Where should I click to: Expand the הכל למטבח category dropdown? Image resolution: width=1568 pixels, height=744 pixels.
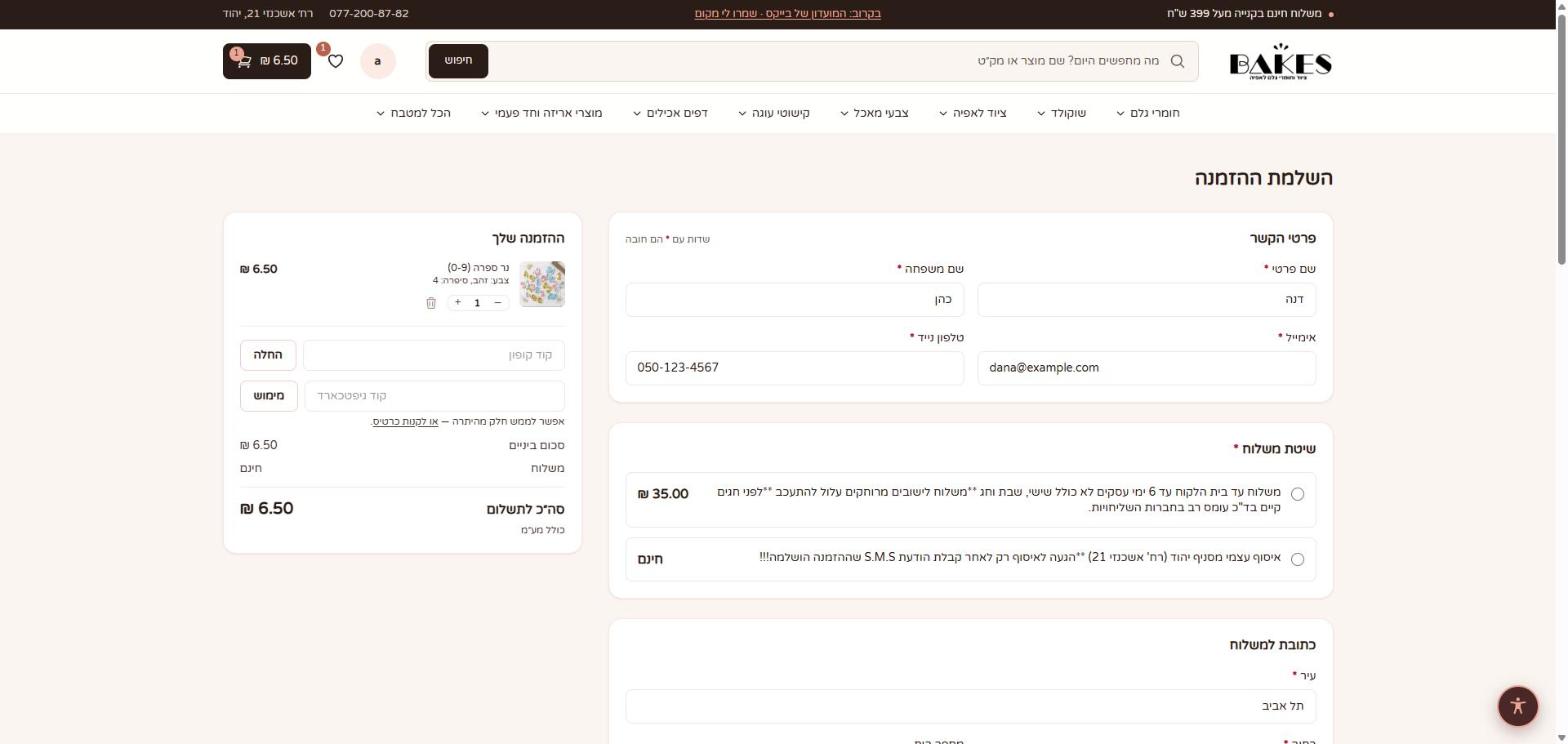point(413,113)
